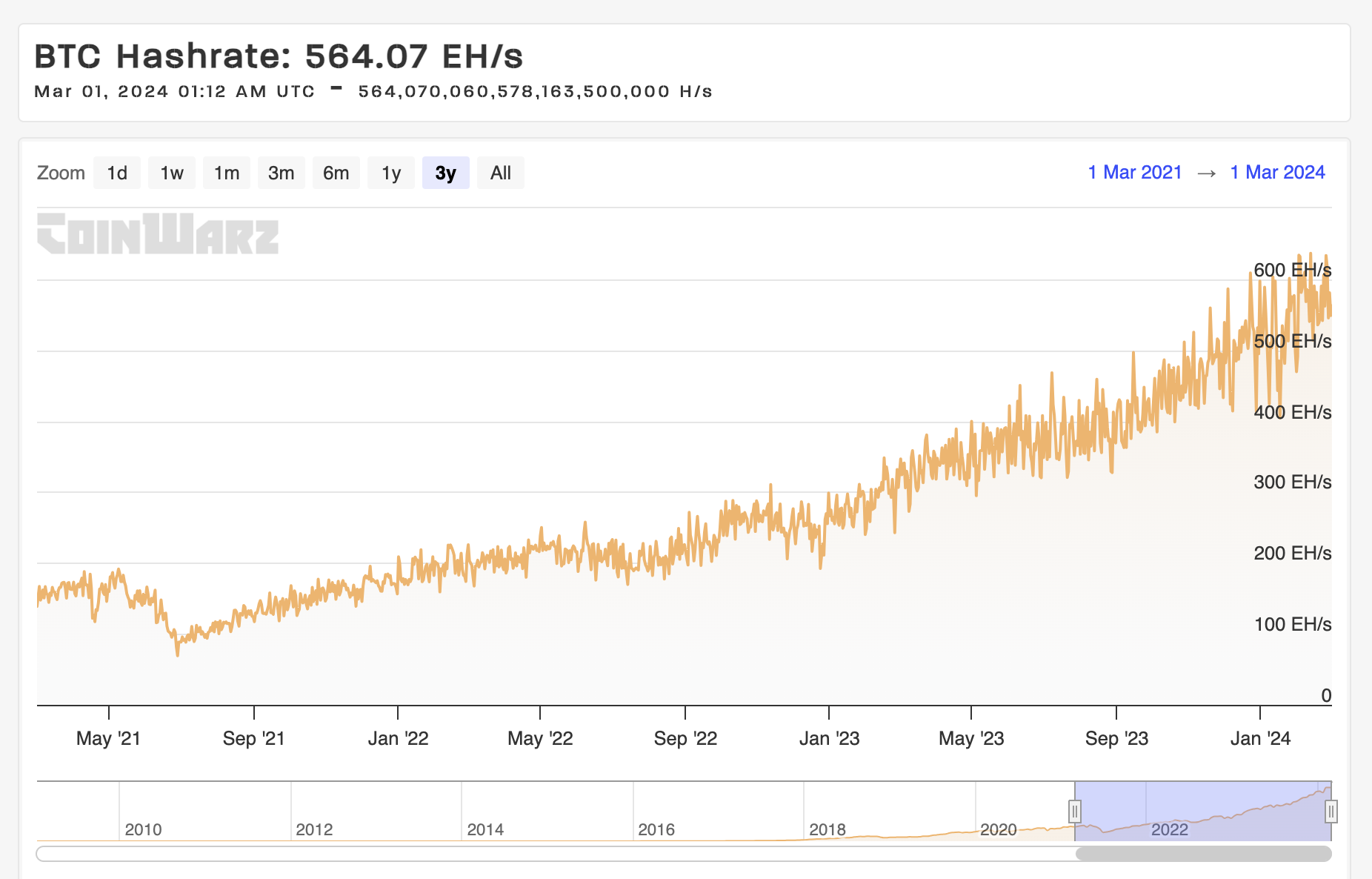Grab the right navigator range handle
Image resolution: width=1372 pixels, height=879 pixels.
tap(1331, 812)
